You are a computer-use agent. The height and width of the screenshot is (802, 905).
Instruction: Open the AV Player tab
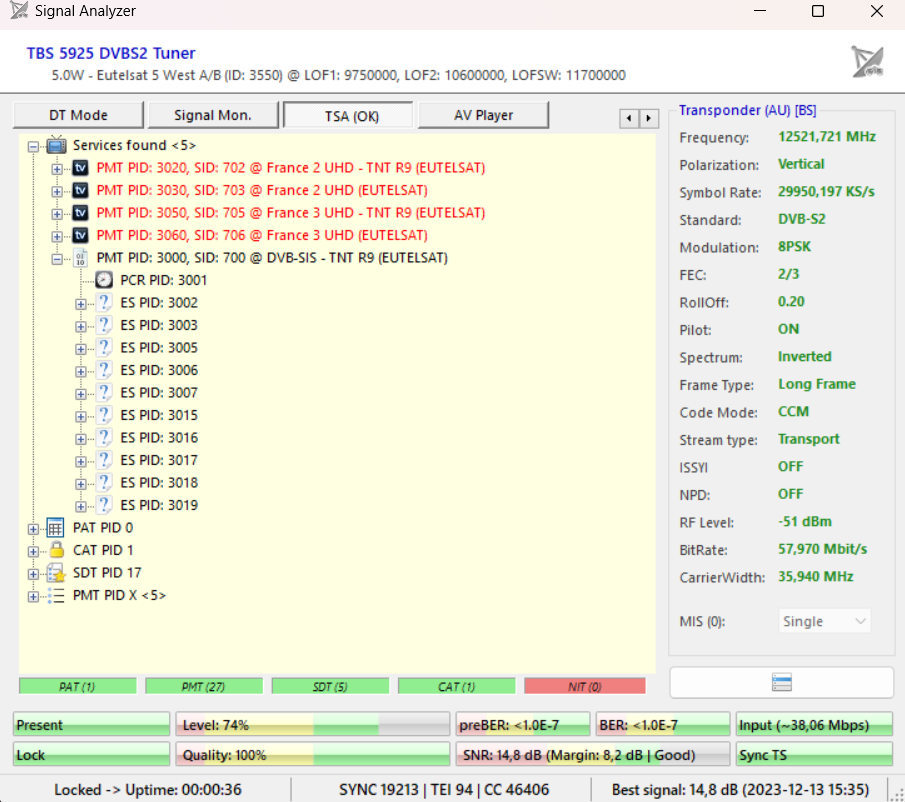pyautogui.click(x=483, y=115)
